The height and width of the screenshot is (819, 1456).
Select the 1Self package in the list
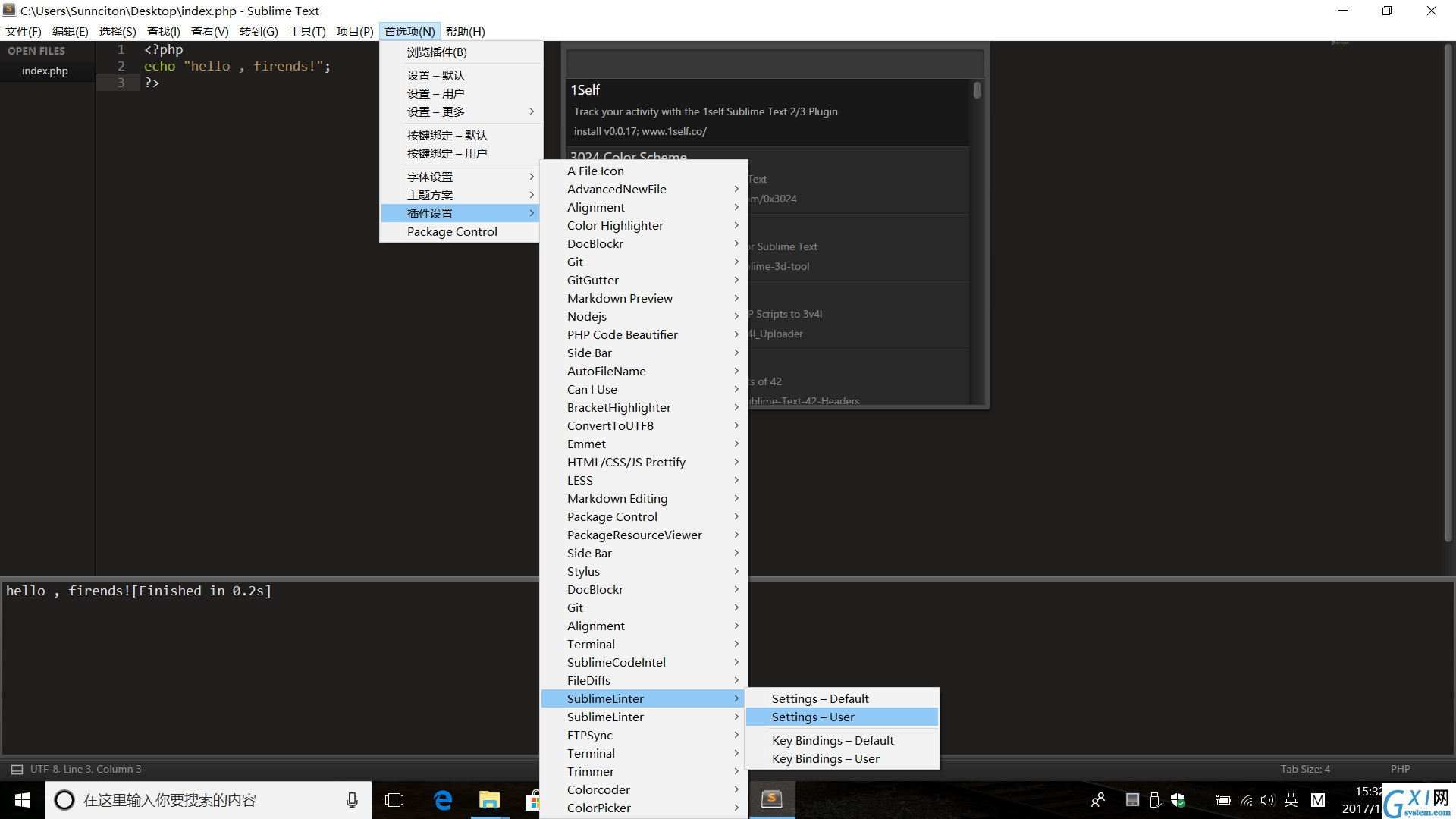(767, 112)
